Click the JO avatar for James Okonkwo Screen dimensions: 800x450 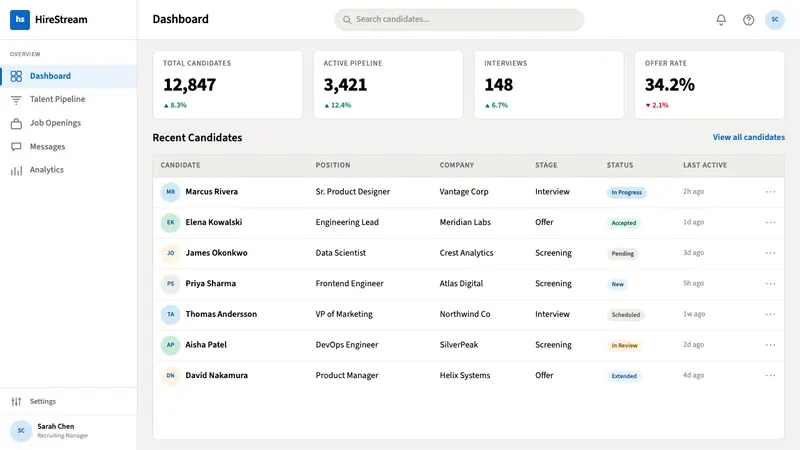(170, 253)
